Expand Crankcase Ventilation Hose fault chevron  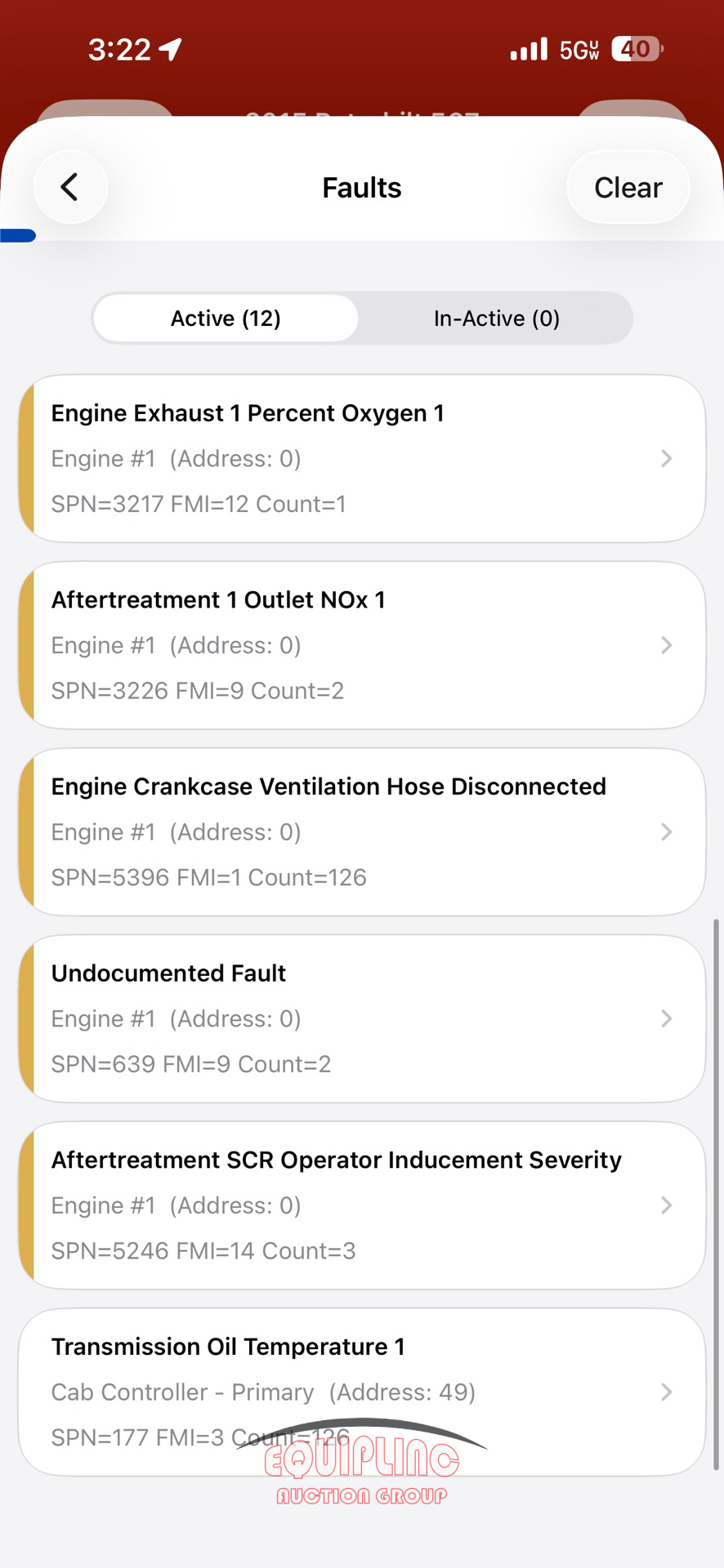[x=667, y=832]
